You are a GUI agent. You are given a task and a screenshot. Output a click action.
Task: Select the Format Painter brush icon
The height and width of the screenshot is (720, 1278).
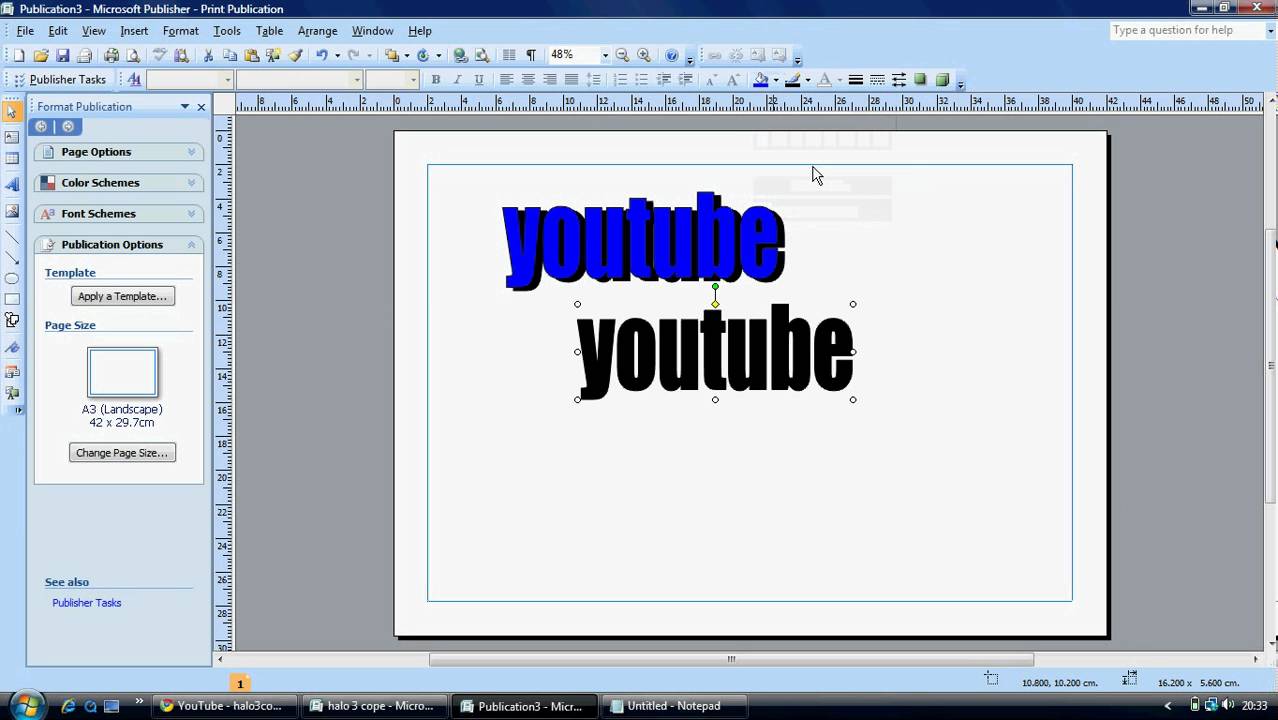(296, 56)
